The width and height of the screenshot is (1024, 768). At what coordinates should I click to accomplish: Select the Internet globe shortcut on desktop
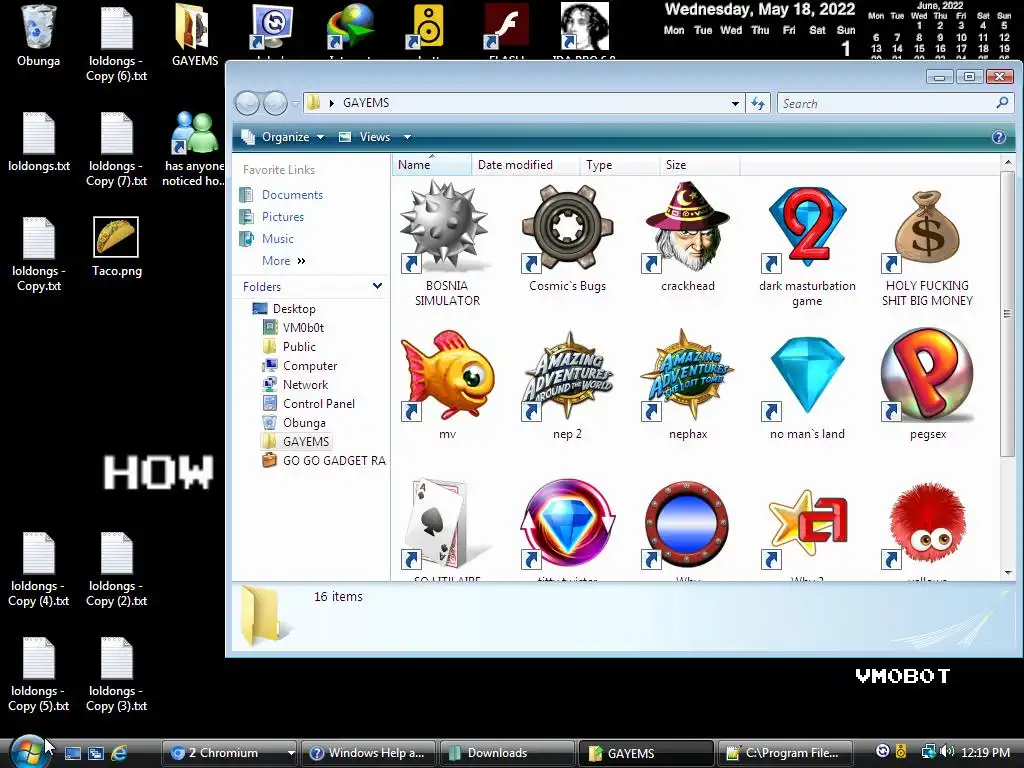pyautogui.click(x=350, y=29)
